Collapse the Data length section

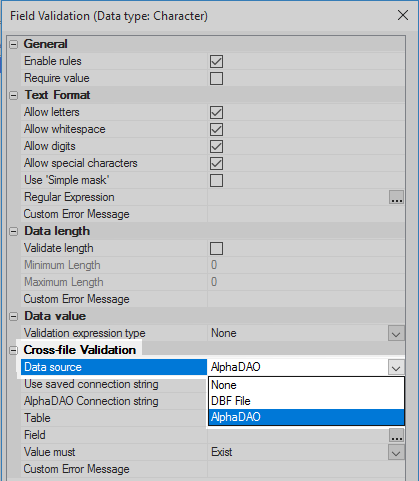tap(13, 231)
